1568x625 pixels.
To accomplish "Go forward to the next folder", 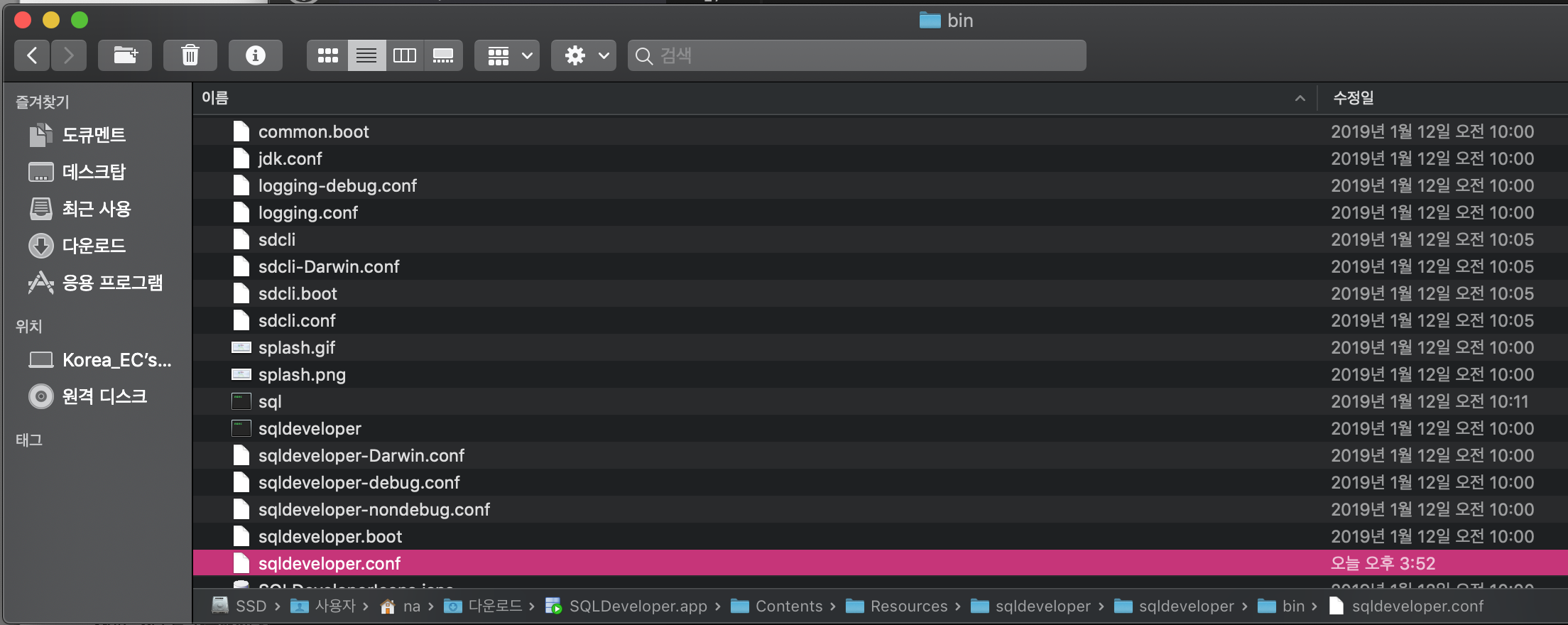I will (x=69, y=55).
